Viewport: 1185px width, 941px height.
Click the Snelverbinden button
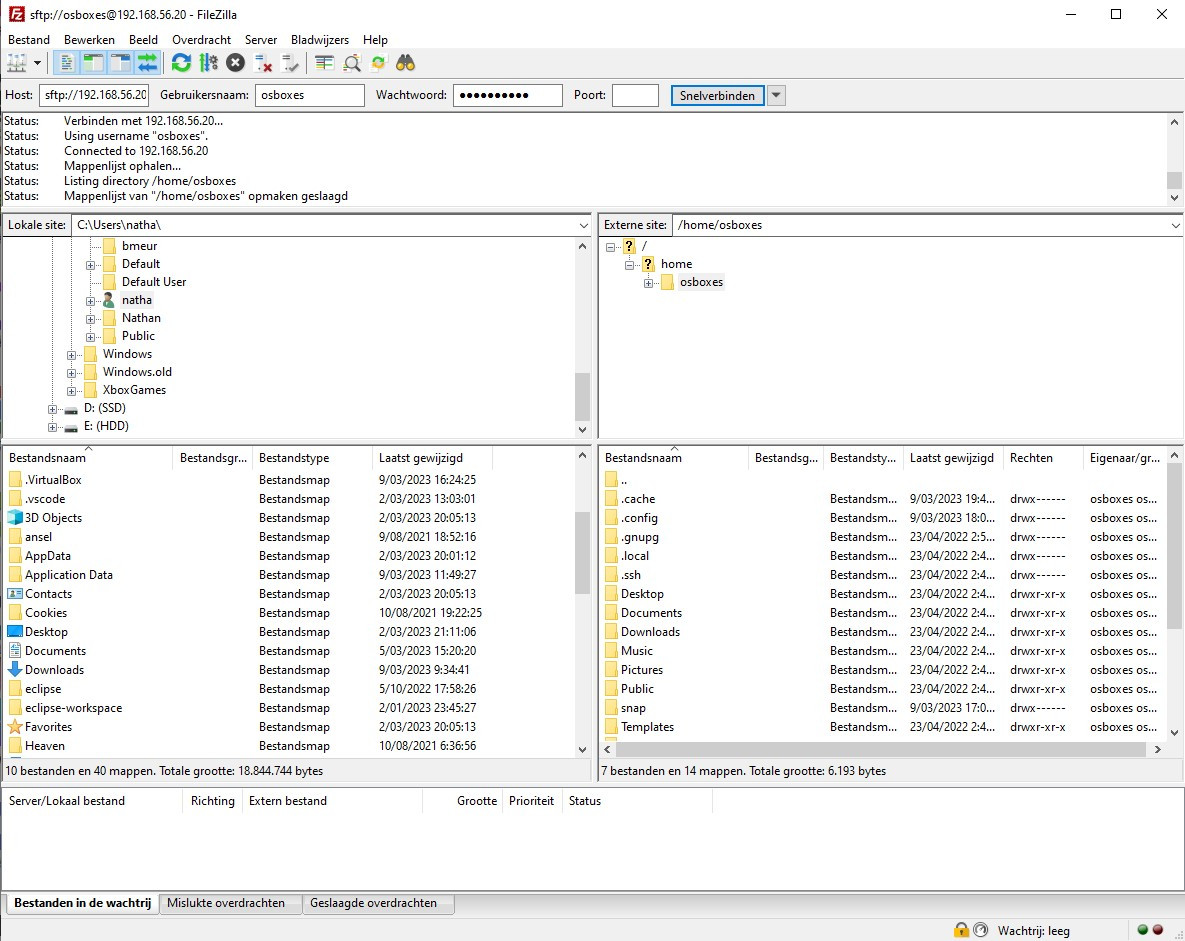point(717,95)
